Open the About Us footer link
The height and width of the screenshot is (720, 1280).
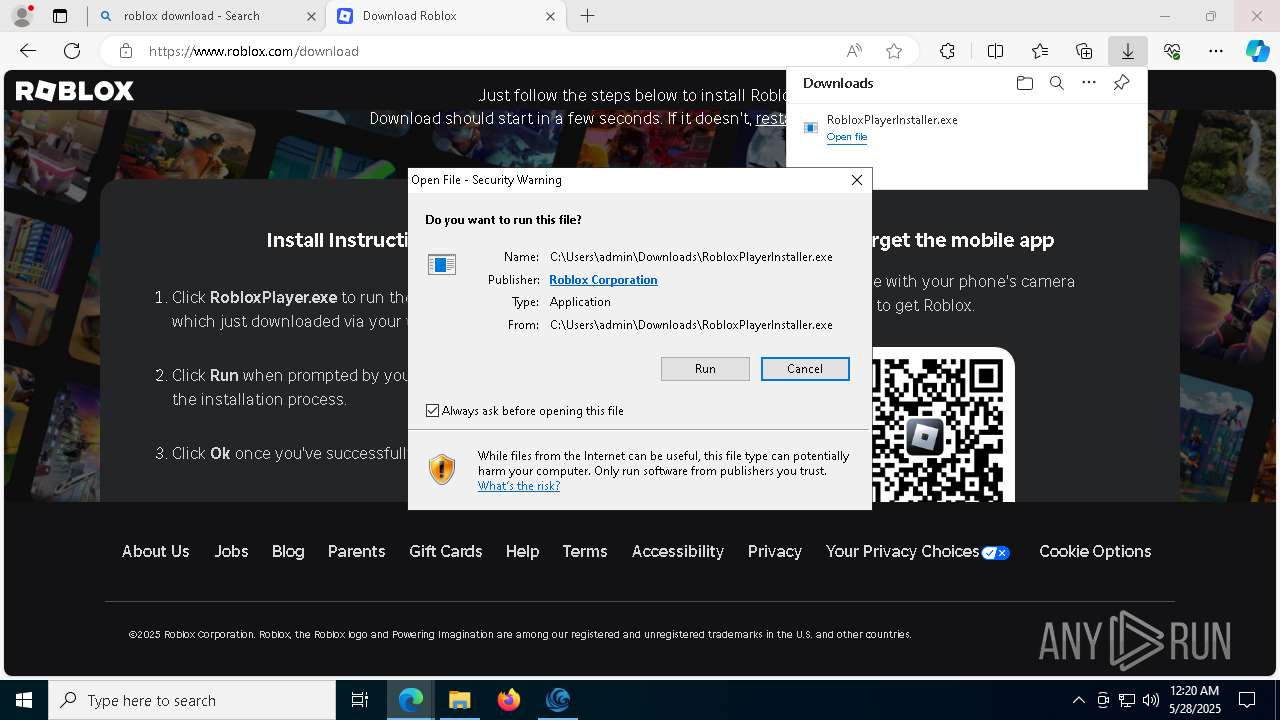coord(155,551)
